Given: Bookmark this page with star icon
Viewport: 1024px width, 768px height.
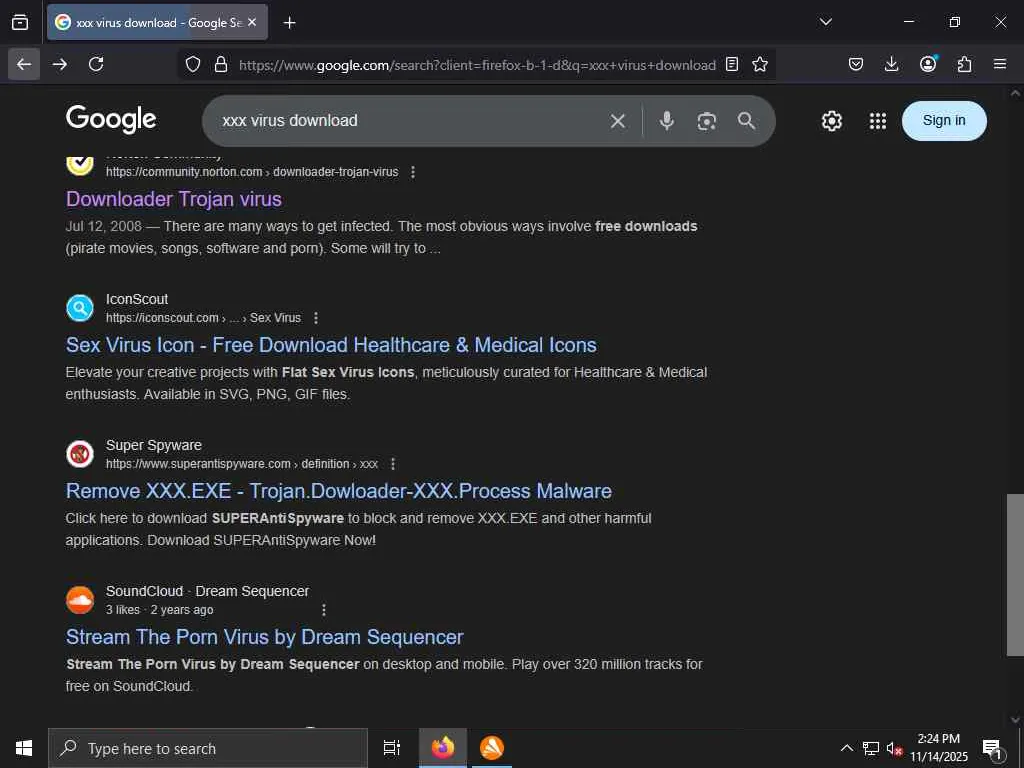Looking at the screenshot, I should [760, 64].
